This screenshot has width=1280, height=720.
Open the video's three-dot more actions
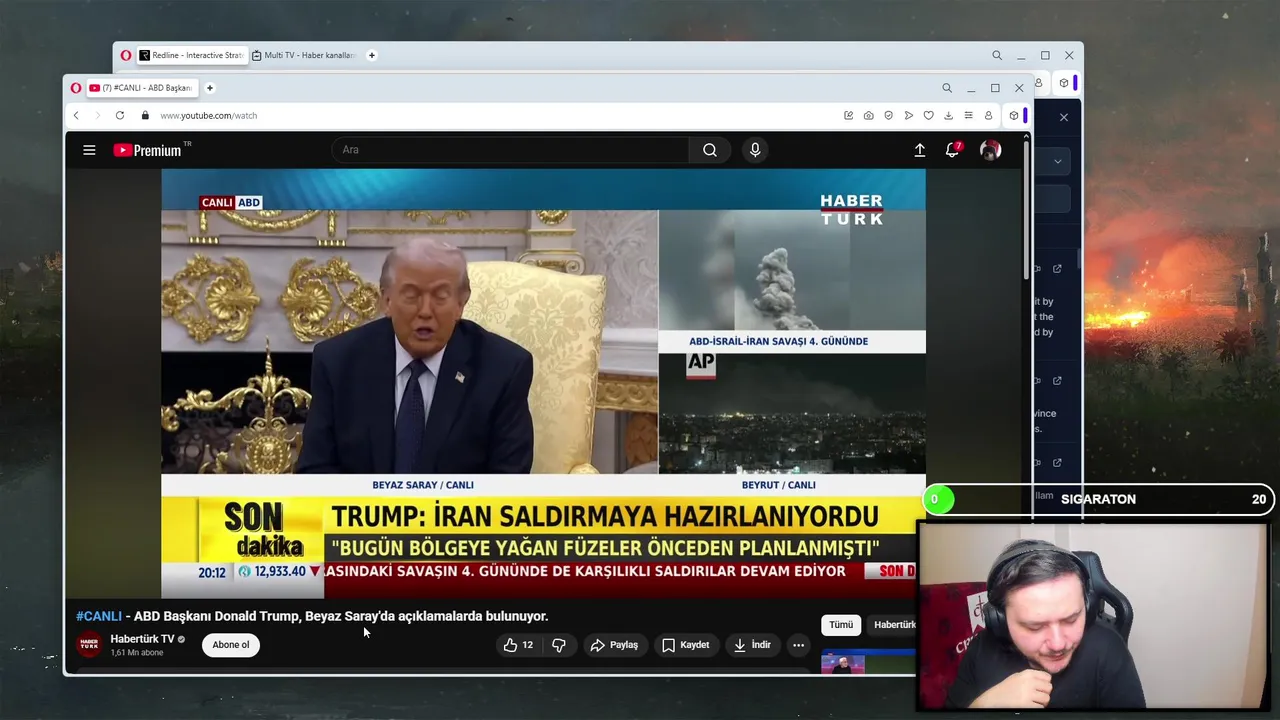(x=798, y=645)
